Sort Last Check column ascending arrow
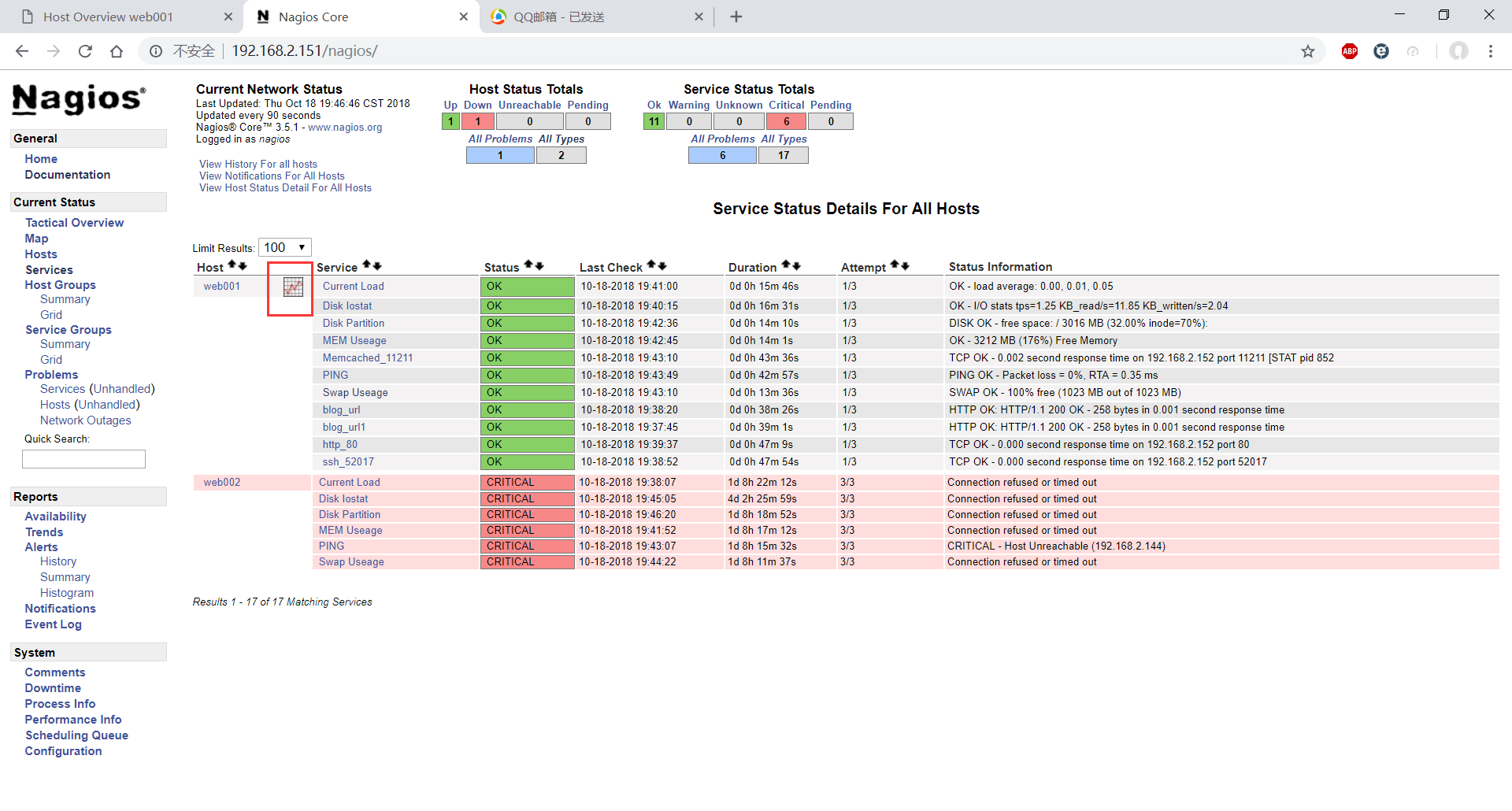 (652, 265)
